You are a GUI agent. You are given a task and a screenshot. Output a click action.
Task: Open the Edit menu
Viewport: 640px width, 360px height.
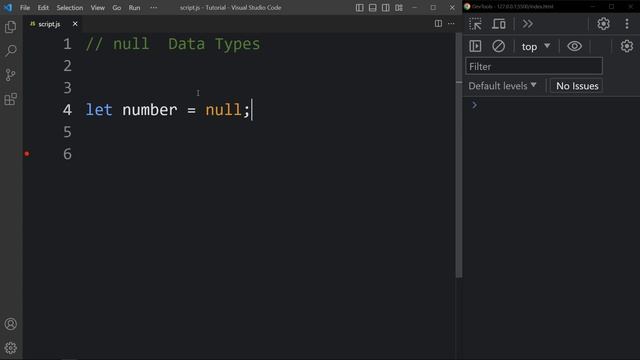click(x=43, y=7)
